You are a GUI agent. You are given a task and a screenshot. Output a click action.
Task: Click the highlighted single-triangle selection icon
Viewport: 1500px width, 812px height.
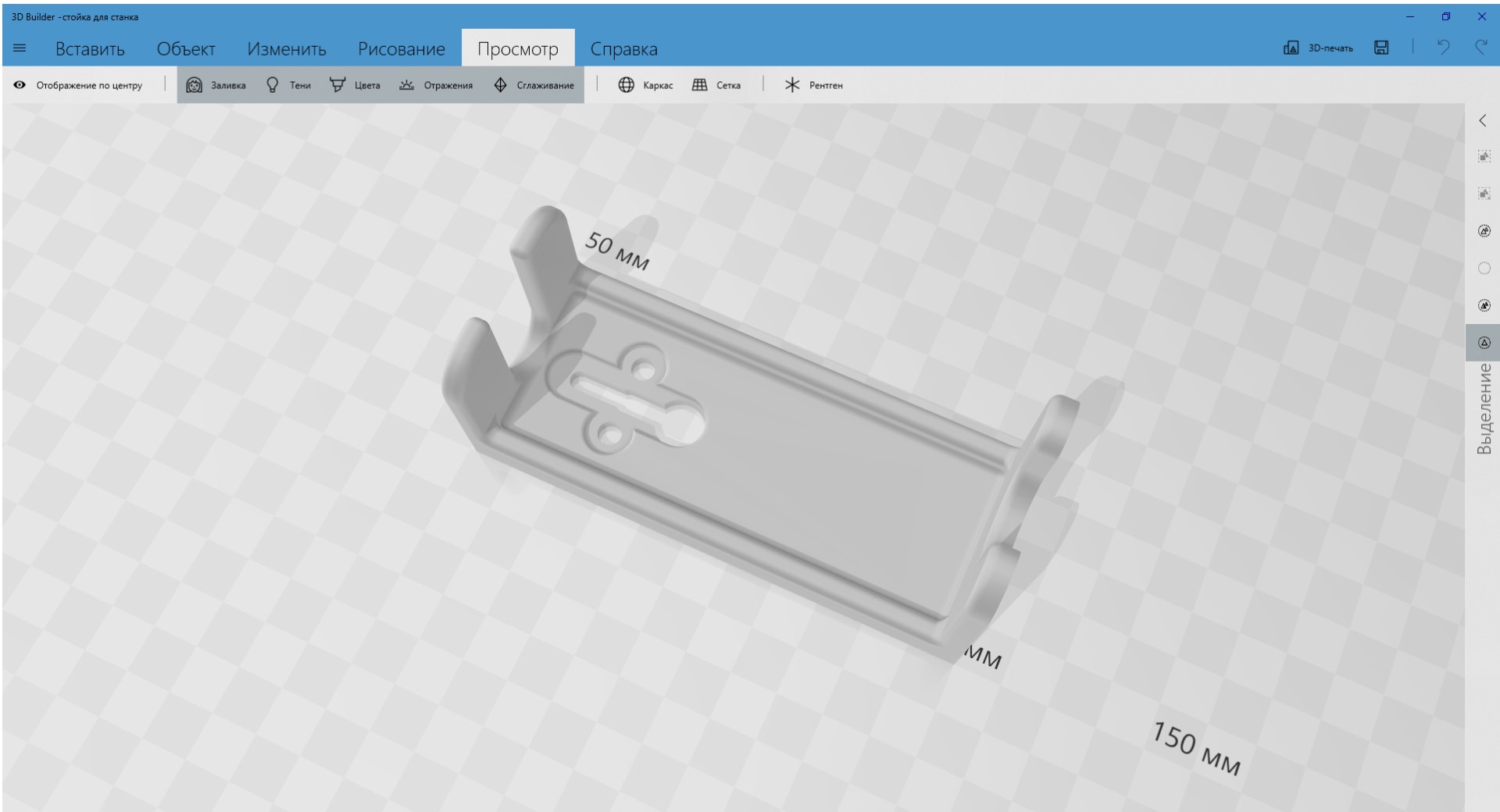pyautogui.click(x=1484, y=343)
